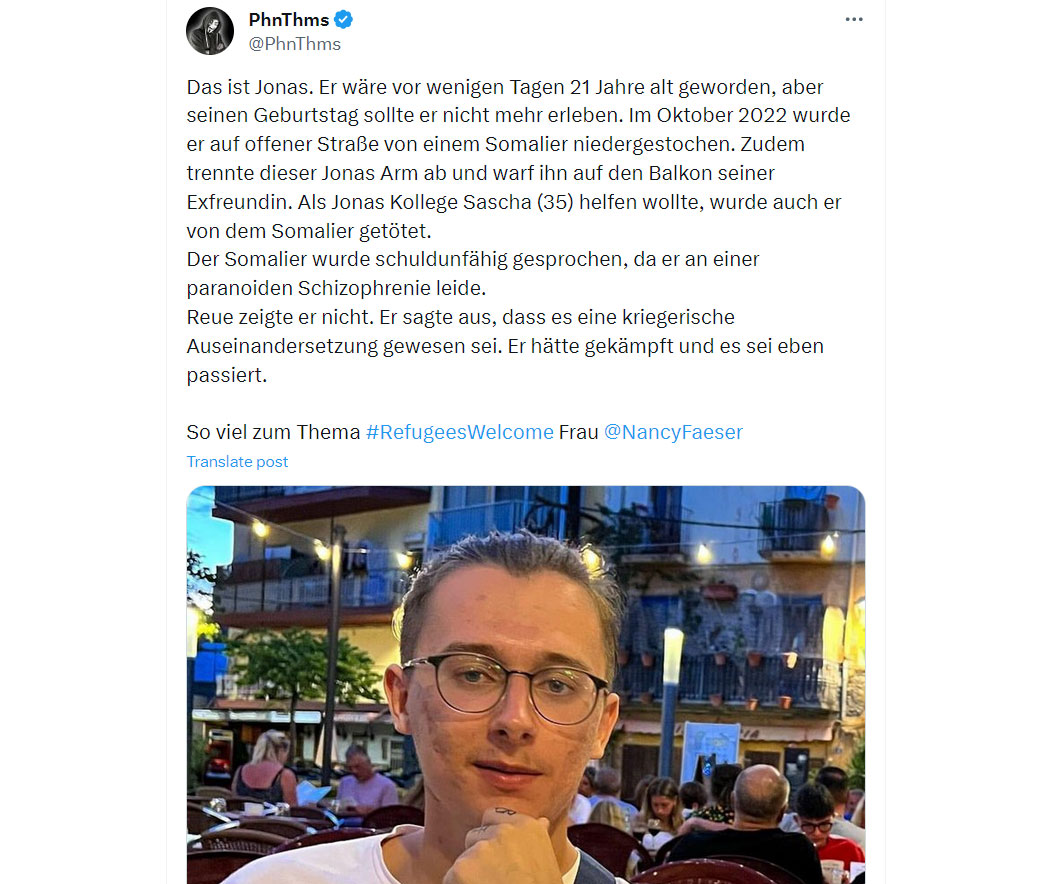Open the @PhnThms handle

[x=295, y=44]
